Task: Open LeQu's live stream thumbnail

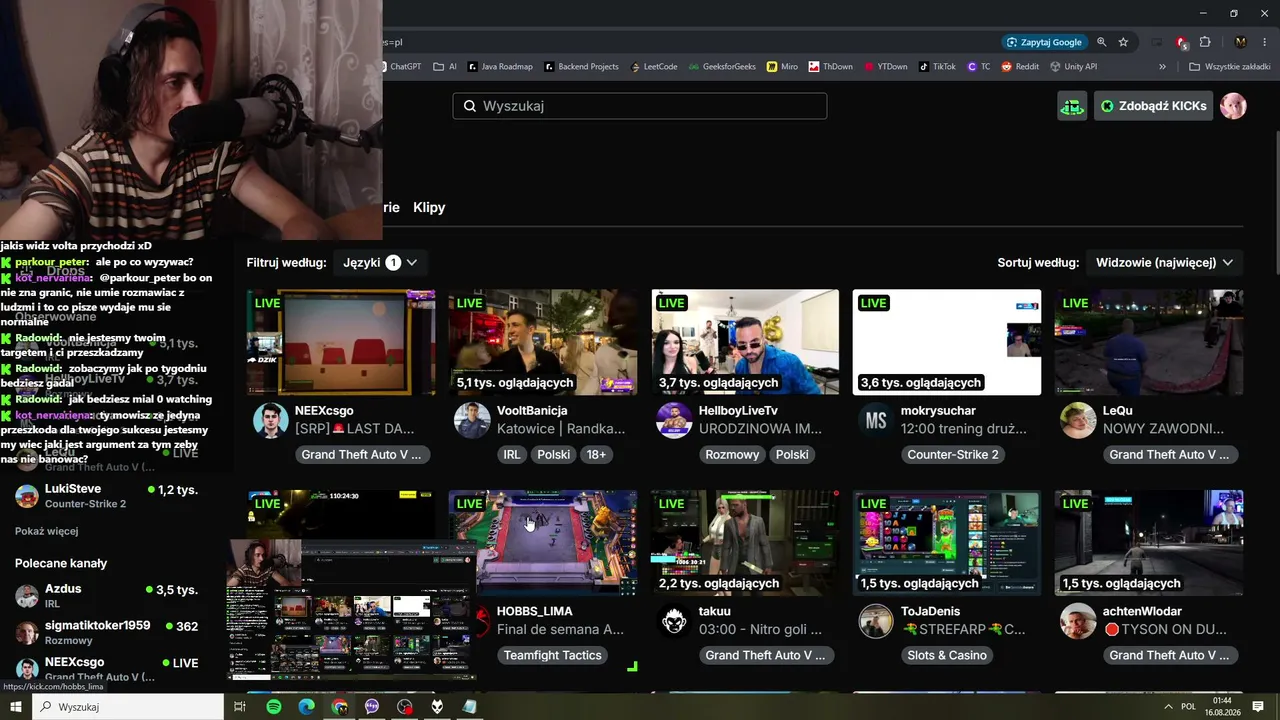Action: (1149, 342)
